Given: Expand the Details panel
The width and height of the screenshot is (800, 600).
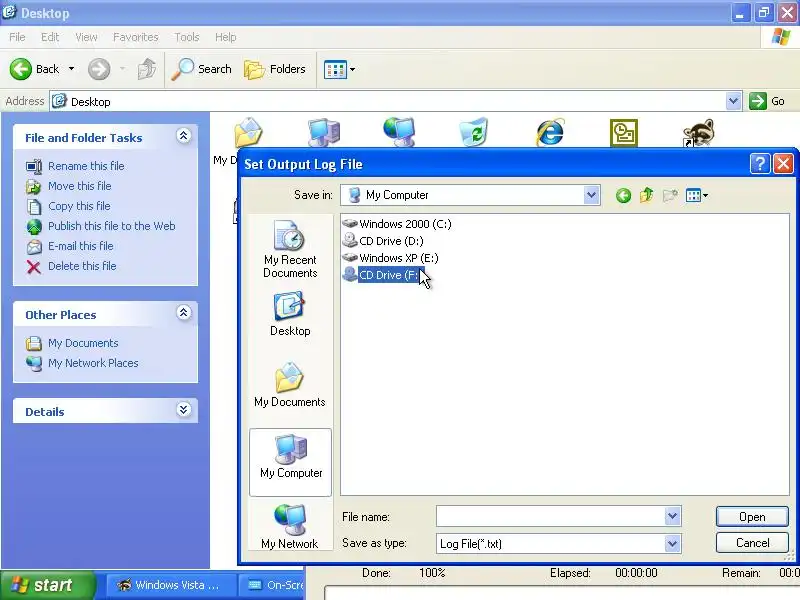Looking at the screenshot, I should [184, 410].
